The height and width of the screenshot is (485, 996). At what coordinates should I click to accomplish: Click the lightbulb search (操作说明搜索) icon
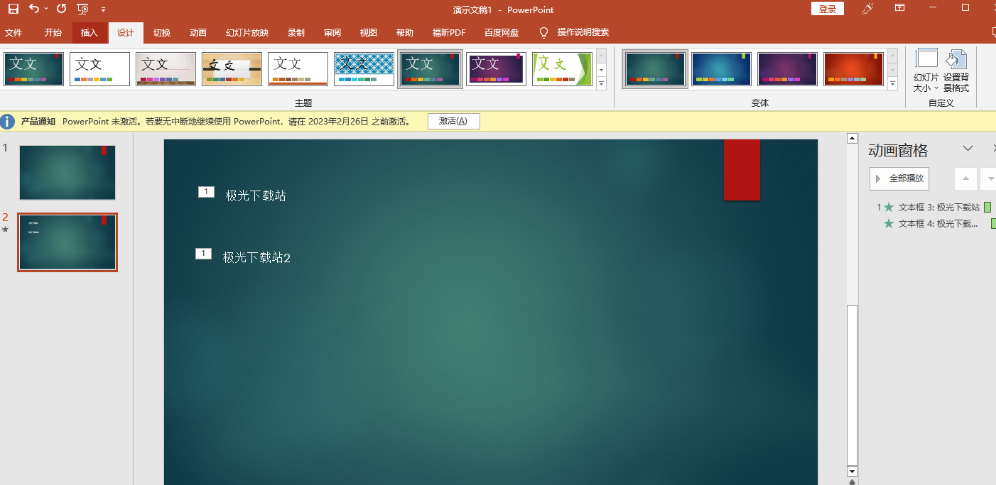click(544, 32)
